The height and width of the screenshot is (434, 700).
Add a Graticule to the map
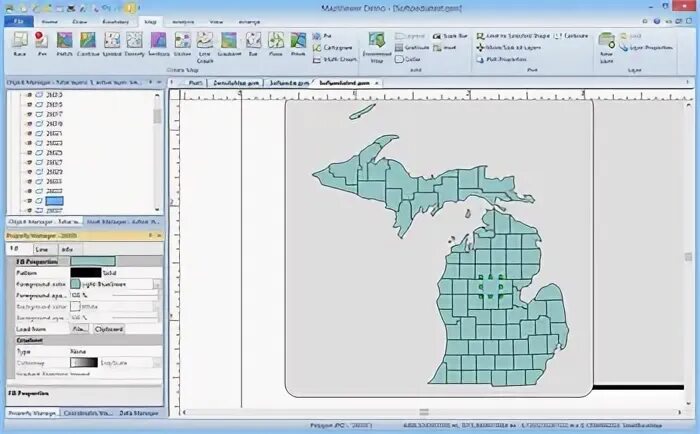[412, 47]
